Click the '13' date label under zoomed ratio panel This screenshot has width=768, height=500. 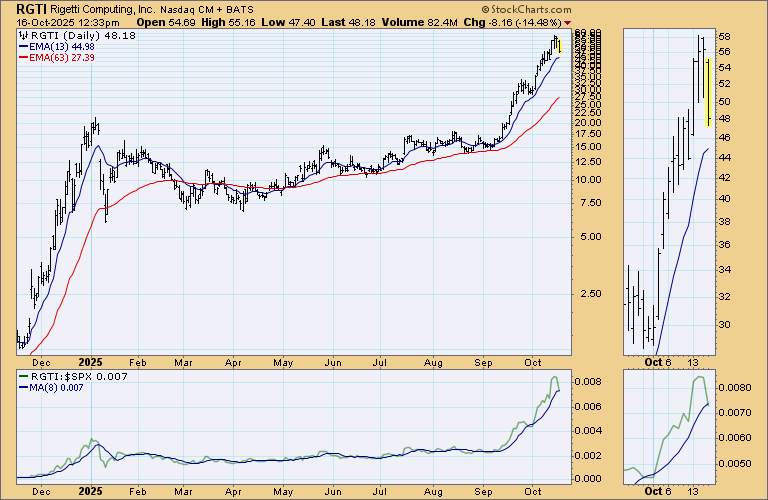coord(693,492)
